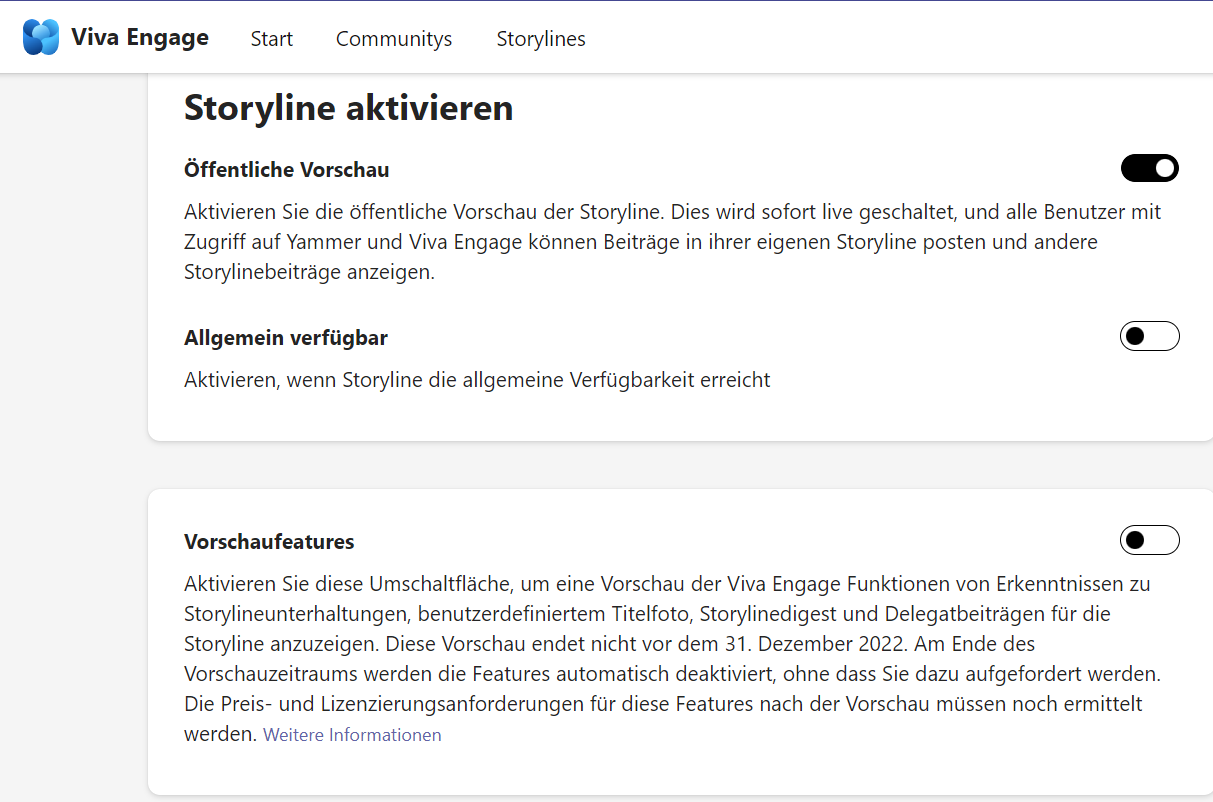Screen dimensions: 1213x802
Task: Open the Start tab
Action: coord(271,39)
